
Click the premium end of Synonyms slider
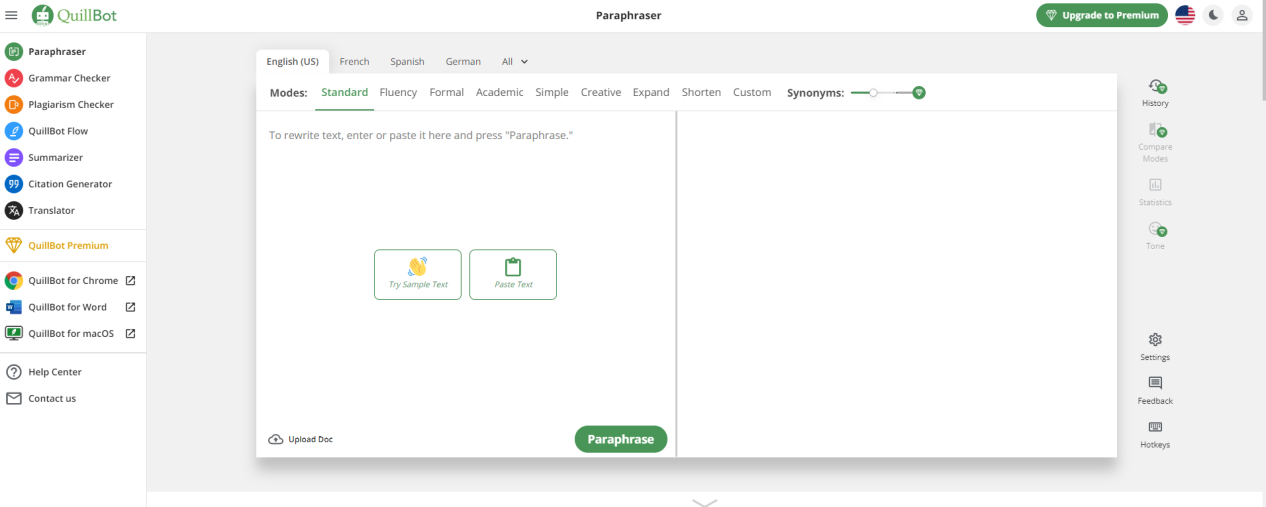click(919, 92)
